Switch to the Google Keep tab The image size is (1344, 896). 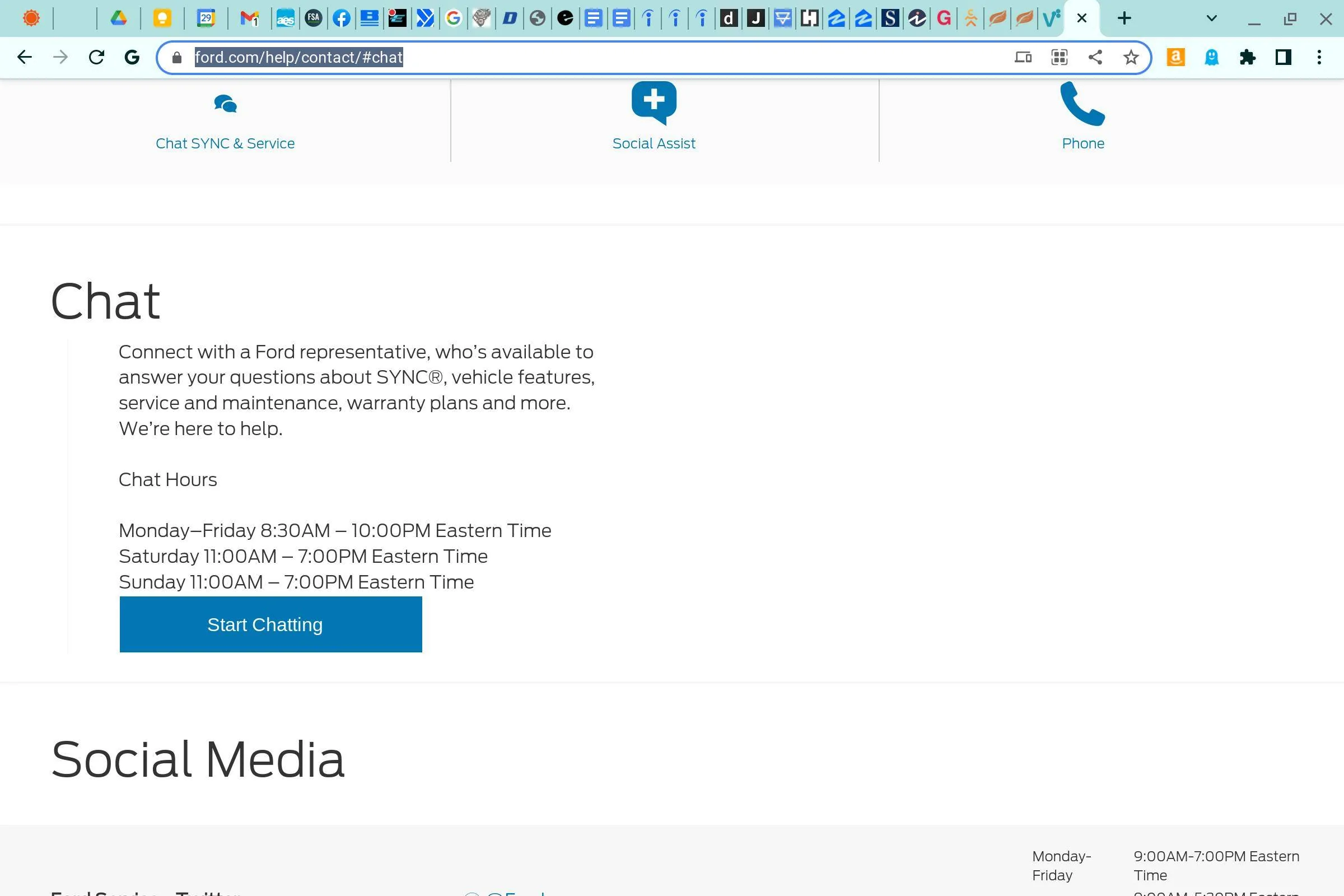tap(162, 18)
